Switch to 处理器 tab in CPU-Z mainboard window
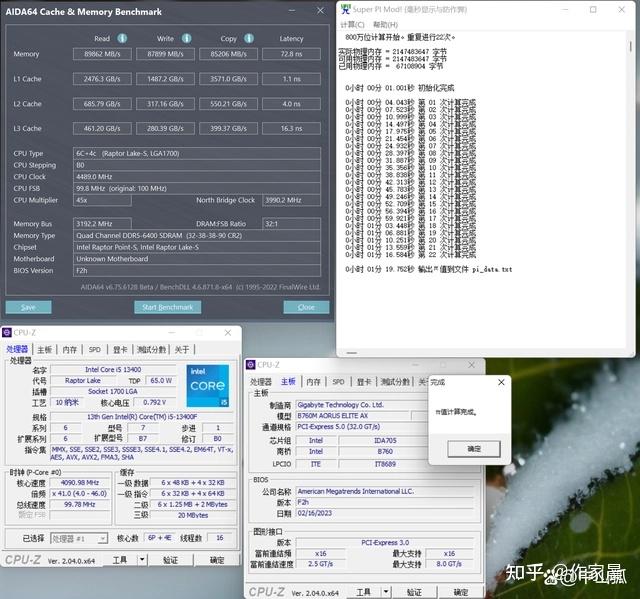This screenshot has width=640, height=599. click(261, 382)
